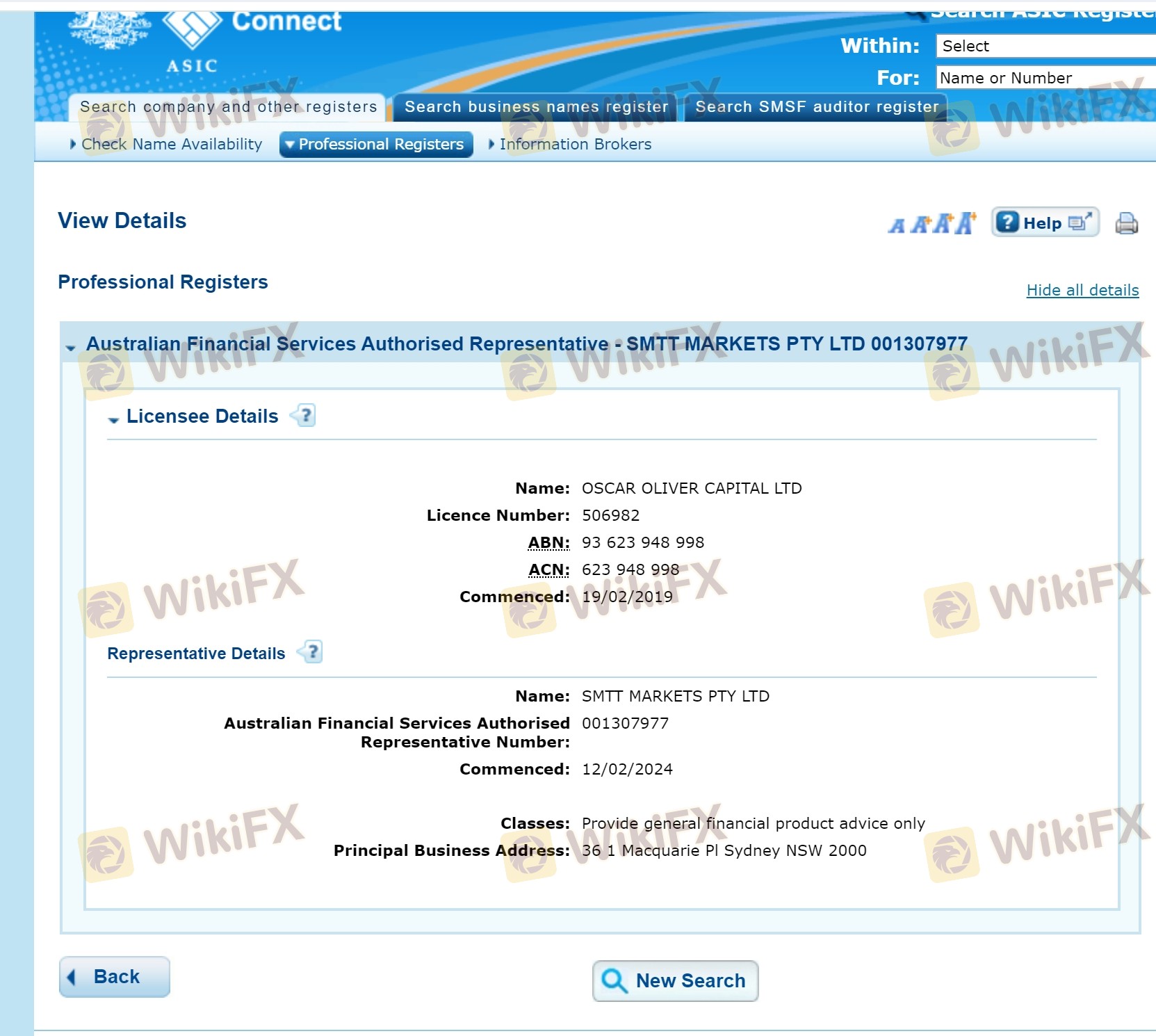Select the largest font size icon
Viewport: 1156px width, 1036px height.
(x=965, y=223)
